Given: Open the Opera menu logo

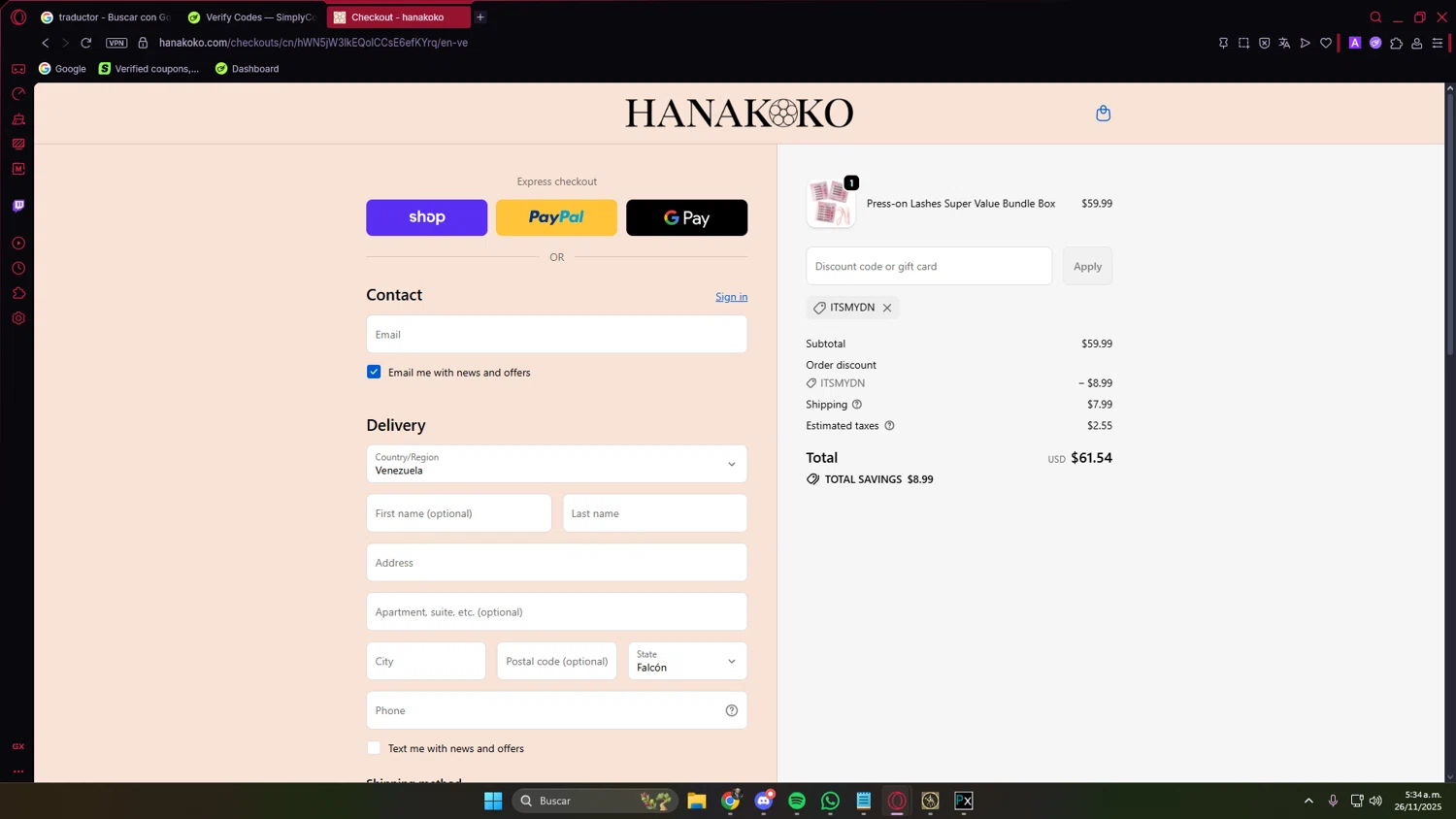Looking at the screenshot, I should click(18, 17).
